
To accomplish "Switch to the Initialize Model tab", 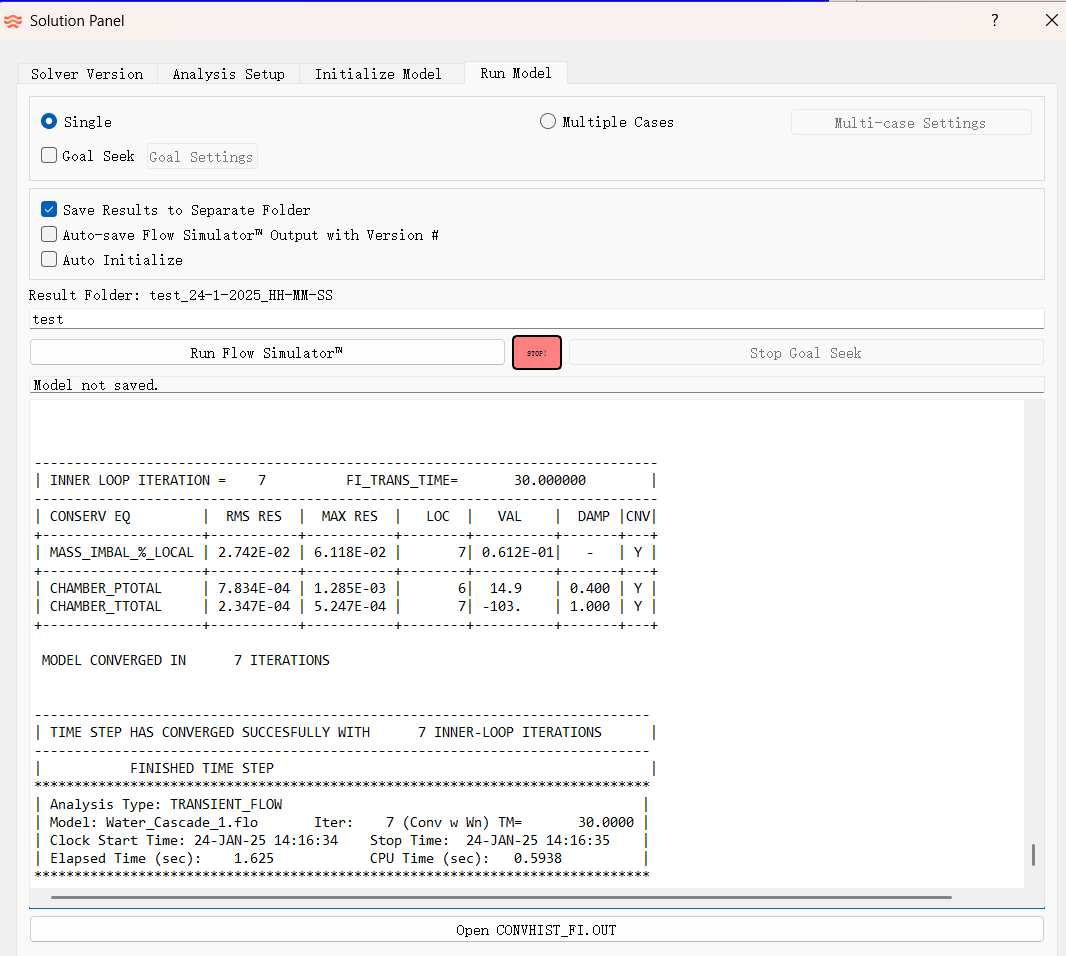I will tap(377, 73).
